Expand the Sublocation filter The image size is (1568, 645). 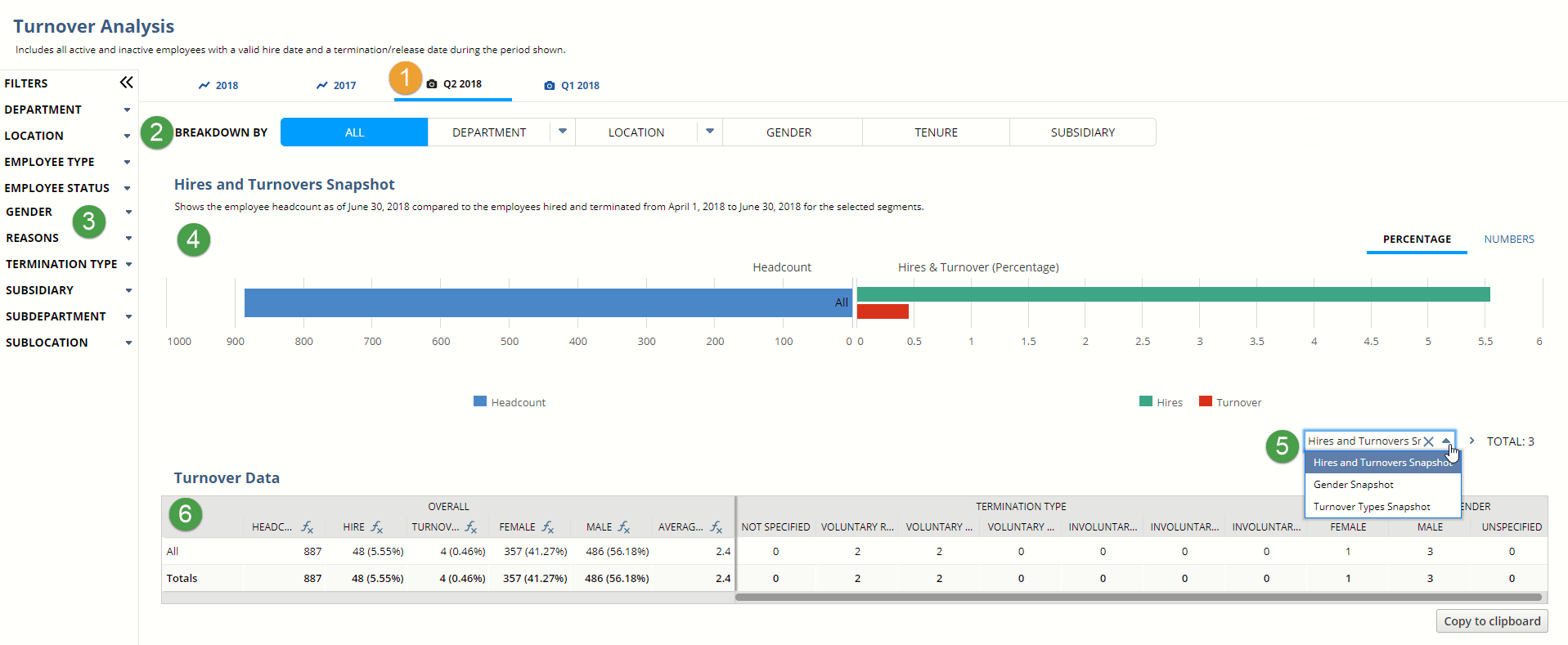pyautogui.click(x=128, y=343)
